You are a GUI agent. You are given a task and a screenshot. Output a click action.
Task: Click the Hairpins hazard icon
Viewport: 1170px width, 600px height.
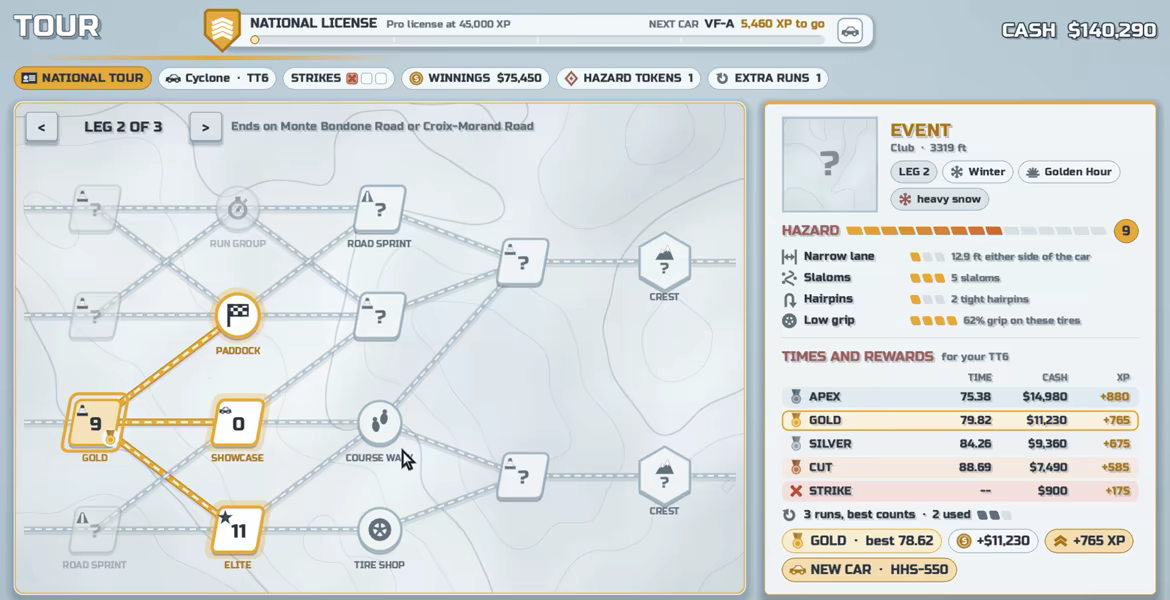click(789, 299)
